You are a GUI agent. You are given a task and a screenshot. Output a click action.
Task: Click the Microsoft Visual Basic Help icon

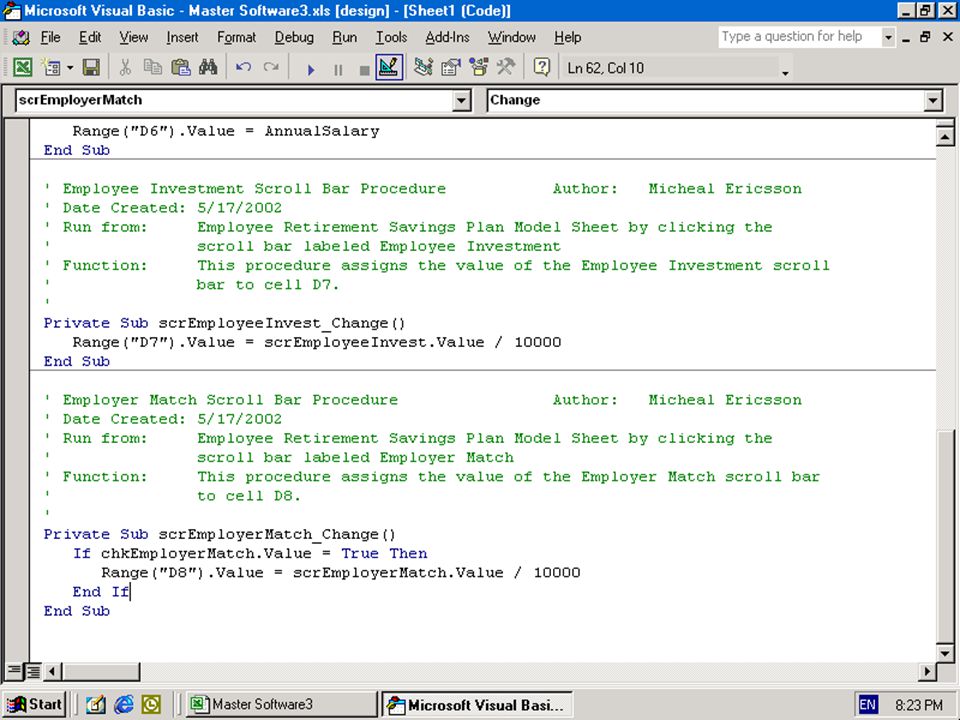pos(541,67)
